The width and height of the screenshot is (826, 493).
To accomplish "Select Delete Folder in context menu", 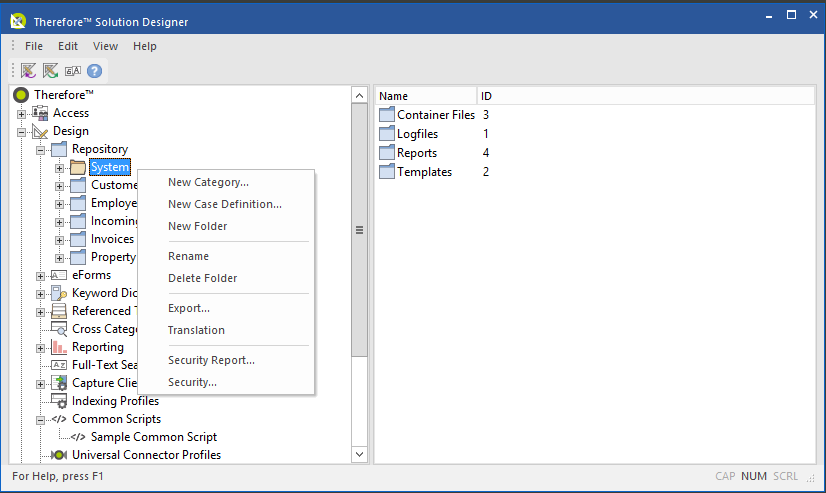I will 202,278.
